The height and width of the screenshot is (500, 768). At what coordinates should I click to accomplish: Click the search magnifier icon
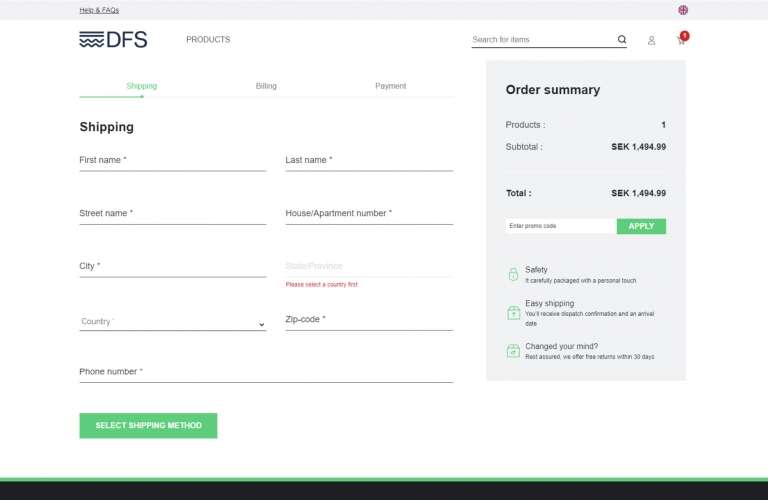tap(622, 39)
